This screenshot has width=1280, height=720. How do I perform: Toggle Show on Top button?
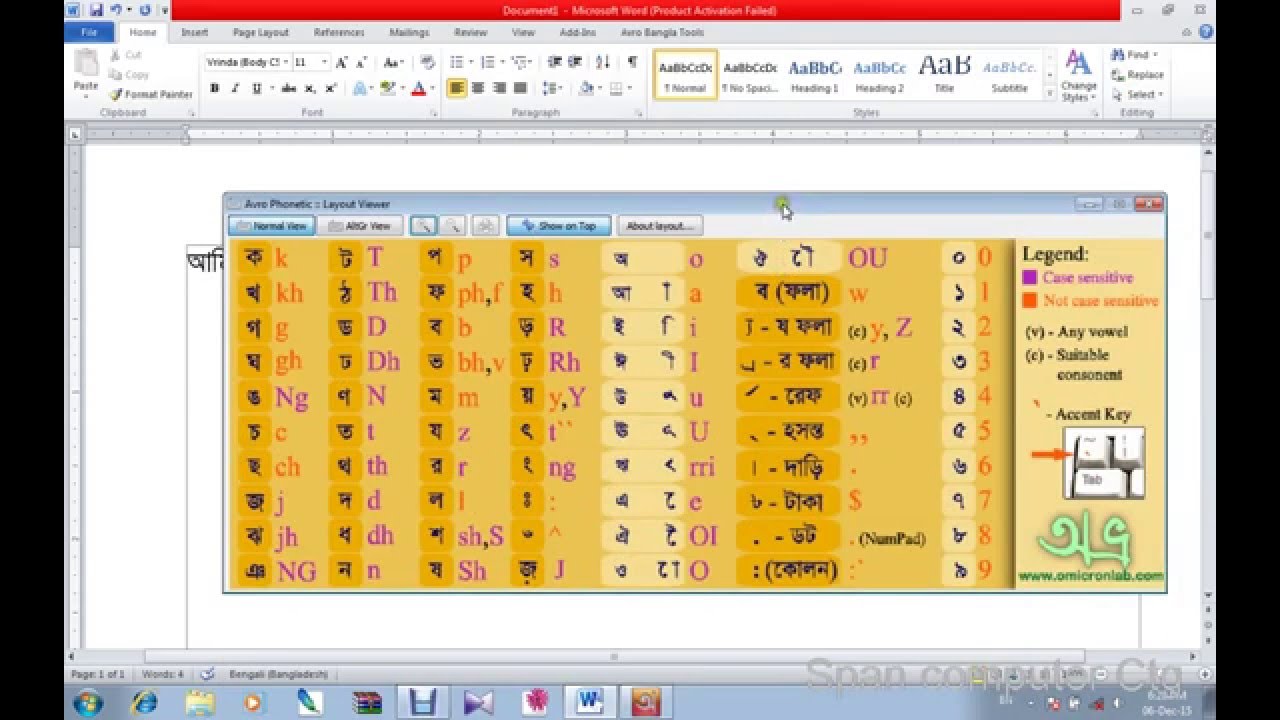(559, 226)
